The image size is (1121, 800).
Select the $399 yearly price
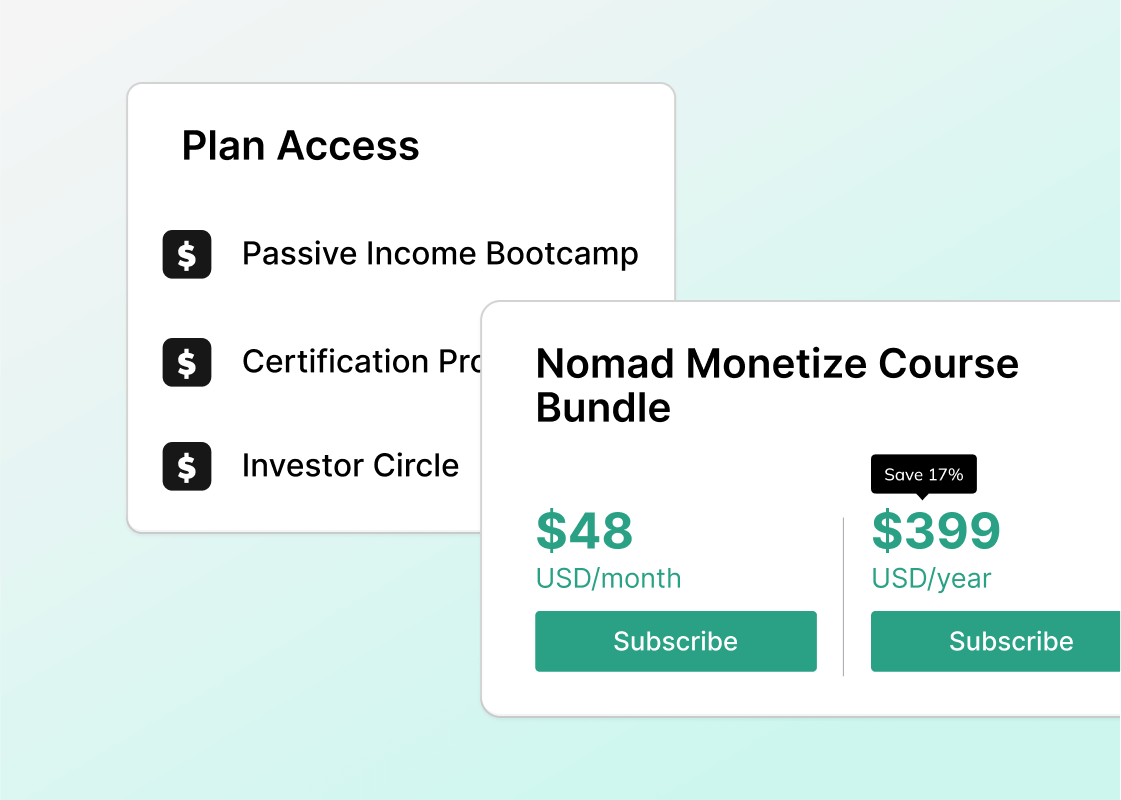tap(935, 530)
